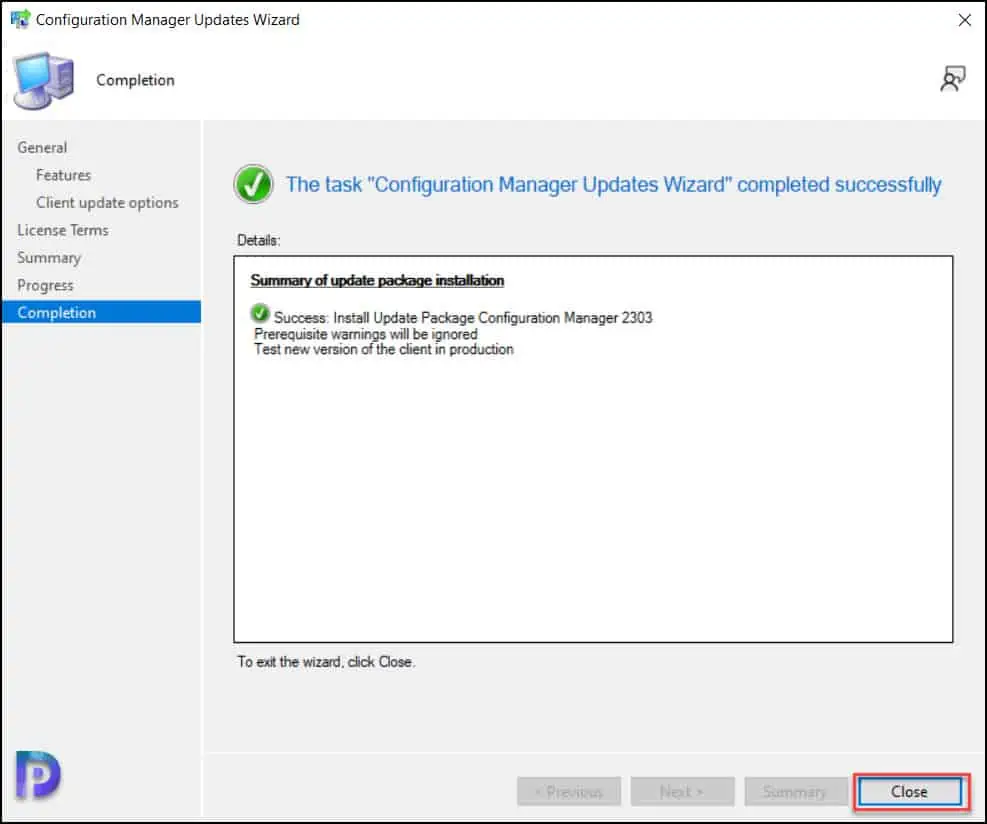Select the highlighted Completion step
Viewport: 987px width, 824px height.
101,312
